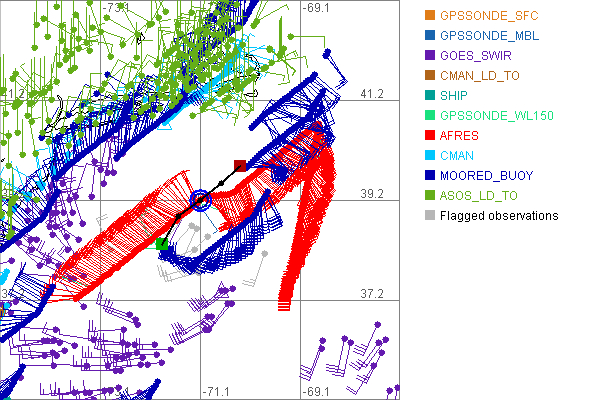Select the blue circled storm center marker
Image resolution: width=600 pixels, height=400 pixels.
point(200,200)
